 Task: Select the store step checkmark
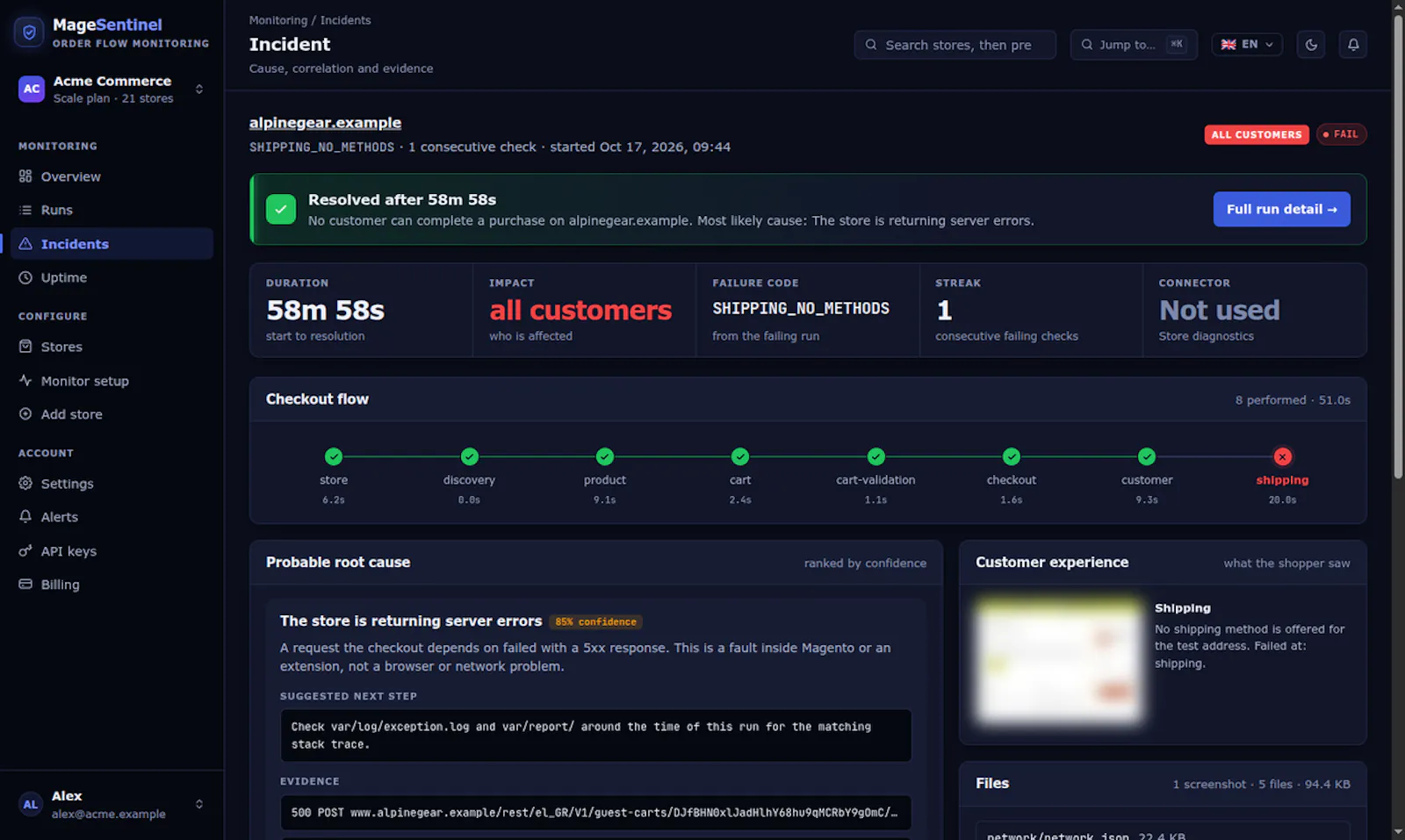click(x=334, y=456)
